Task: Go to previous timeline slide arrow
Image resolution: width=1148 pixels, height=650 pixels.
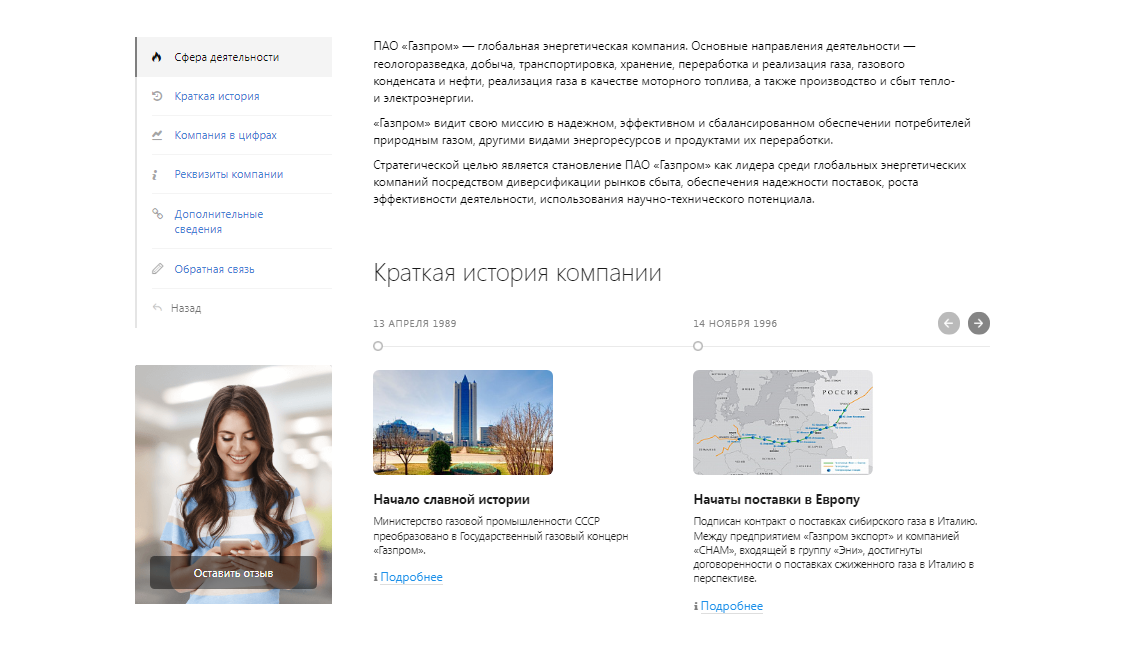Action: tap(949, 323)
